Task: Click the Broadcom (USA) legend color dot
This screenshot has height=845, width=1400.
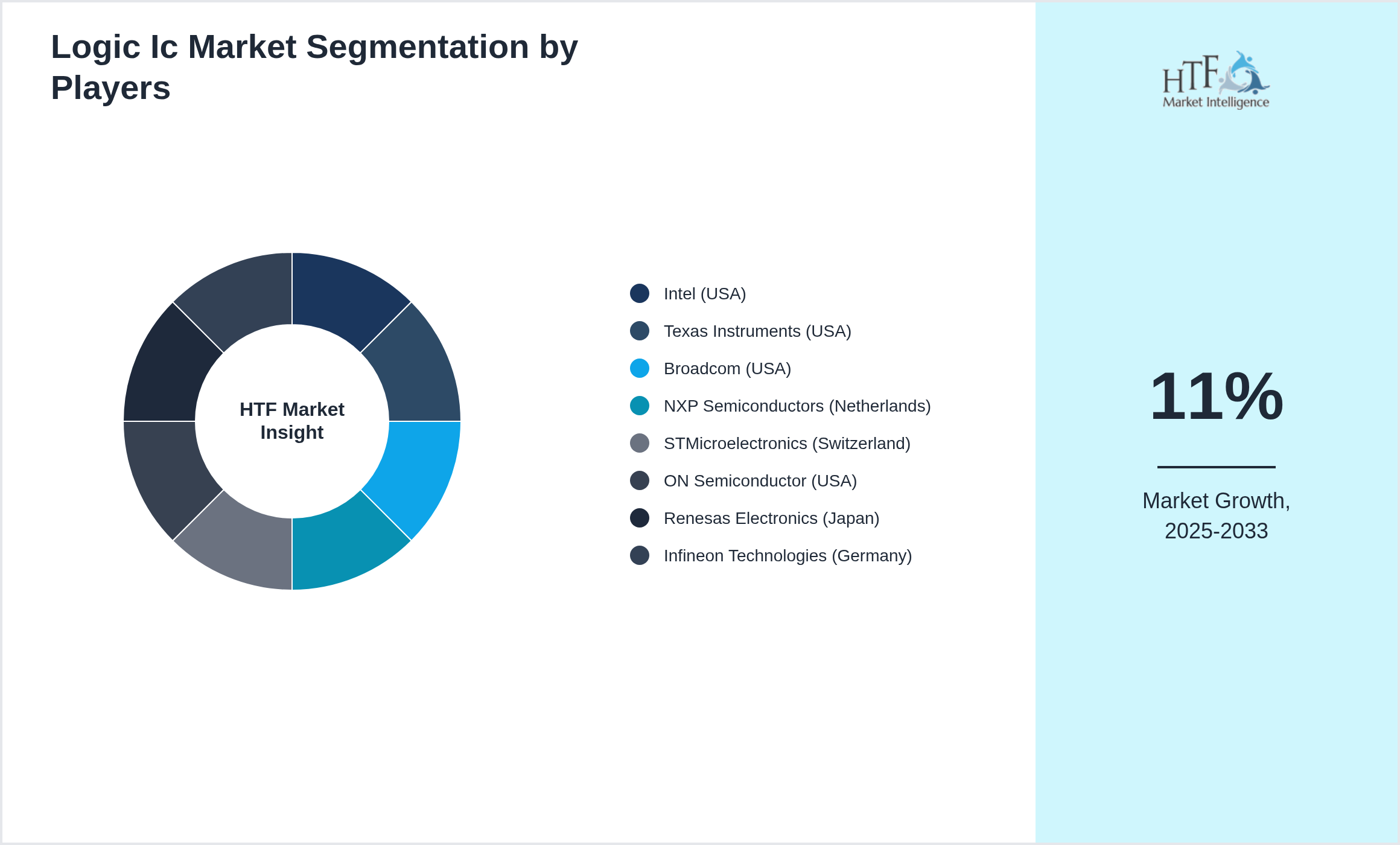Action: [x=640, y=368]
